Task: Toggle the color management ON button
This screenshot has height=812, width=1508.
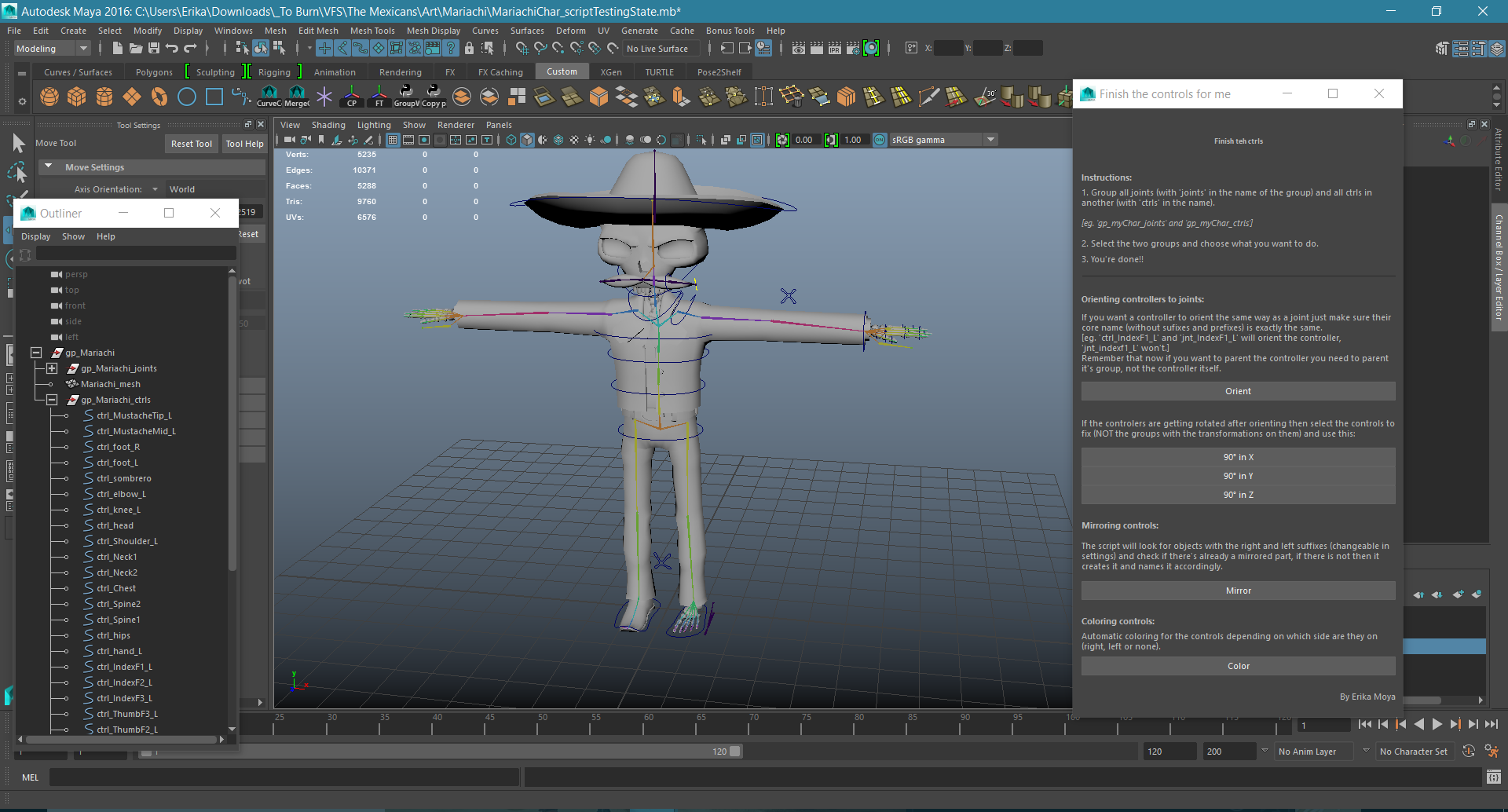Action: tap(880, 140)
